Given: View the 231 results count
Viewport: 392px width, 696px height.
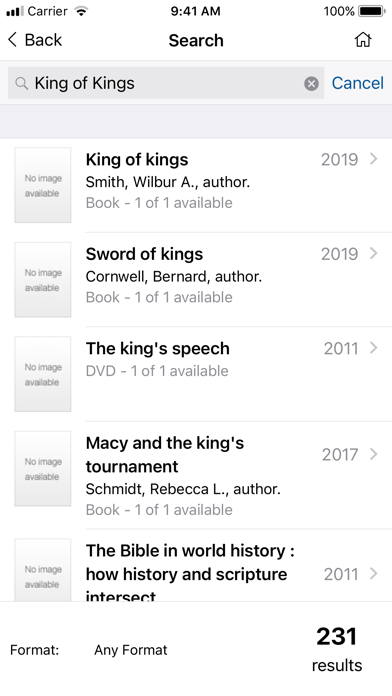Looking at the screenshot, I should click(x=337, y=649).
